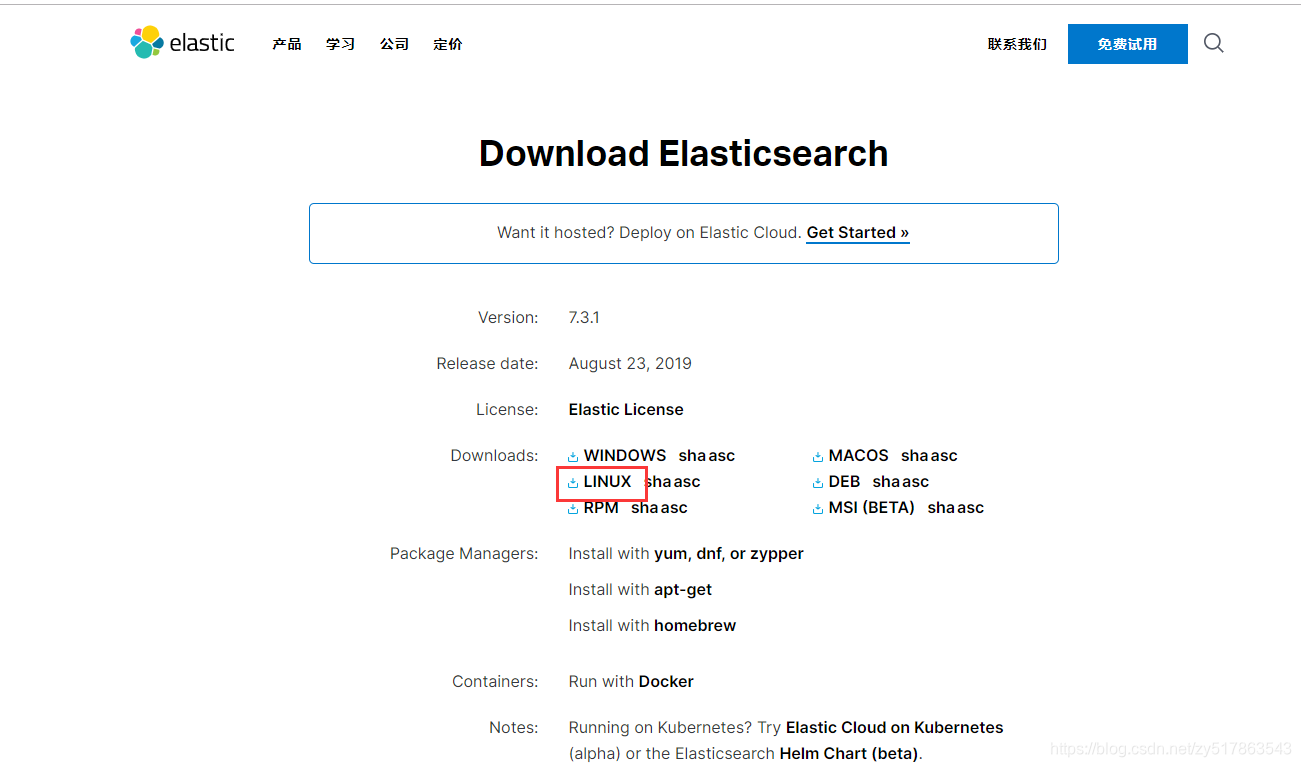Download the WINDOWS package
This screenshot has width=1301, height=767.
click(625, 455)
